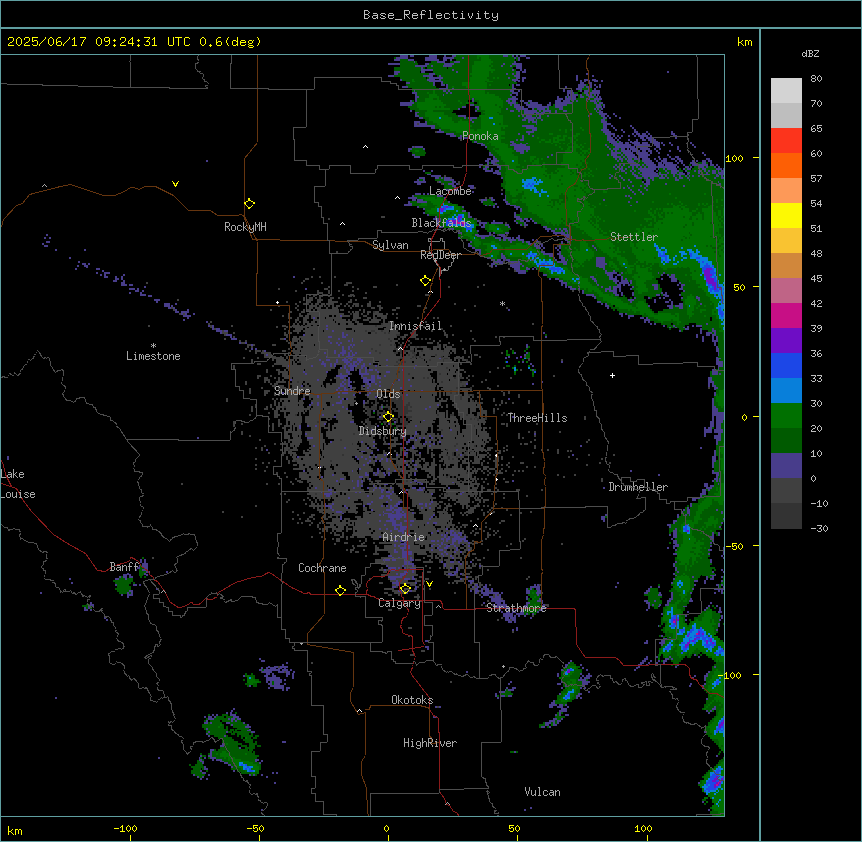Click the Cochrane label
The image size is (862, 842).
pos(322,568)
